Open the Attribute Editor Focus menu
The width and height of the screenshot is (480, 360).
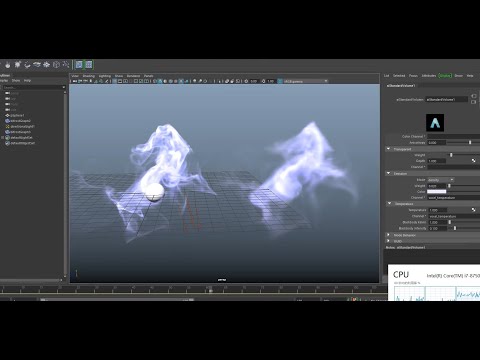pyautogui.click(x=413, y=76)
